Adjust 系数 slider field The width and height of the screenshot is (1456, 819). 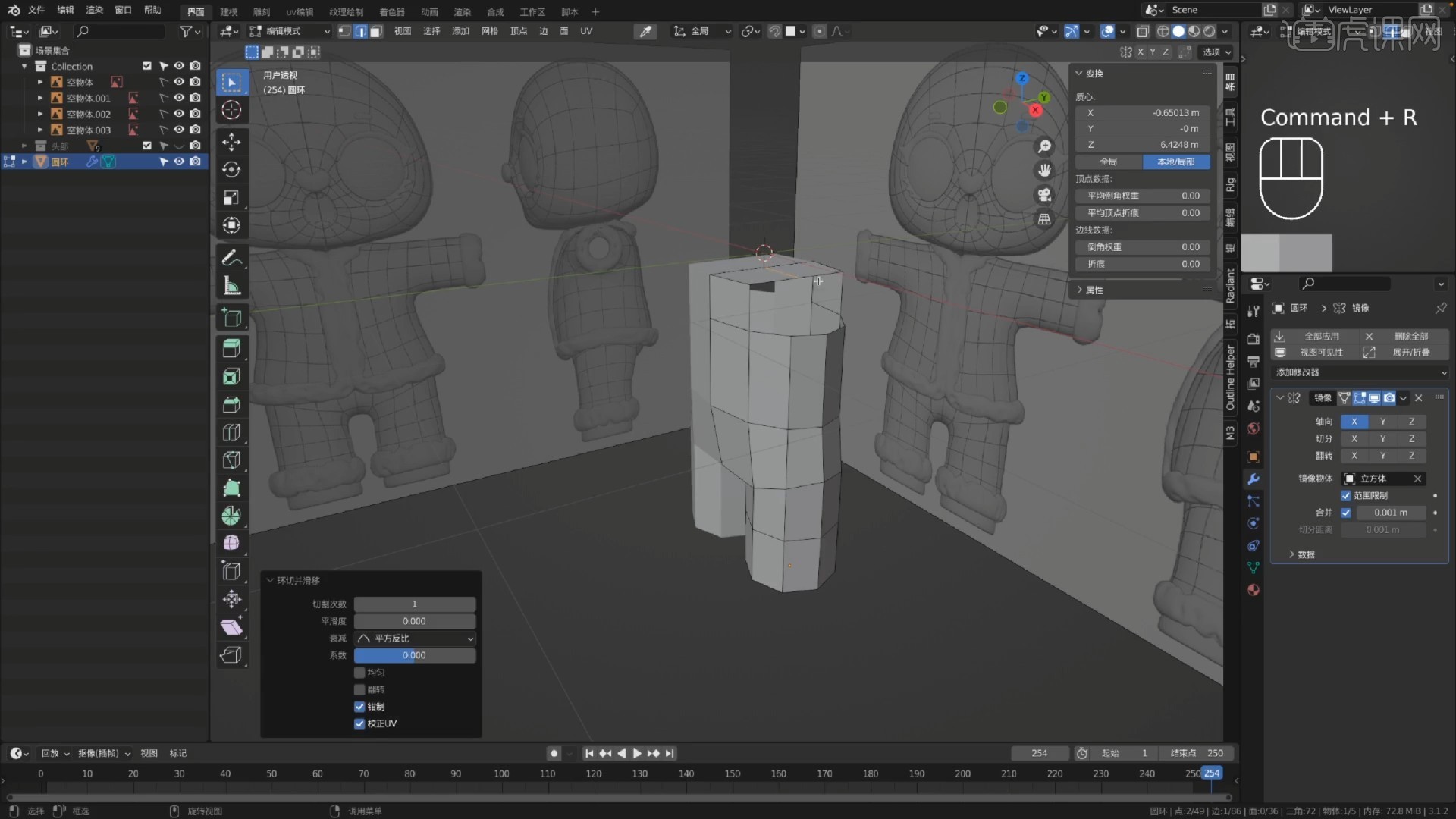(x=415, y=656)
